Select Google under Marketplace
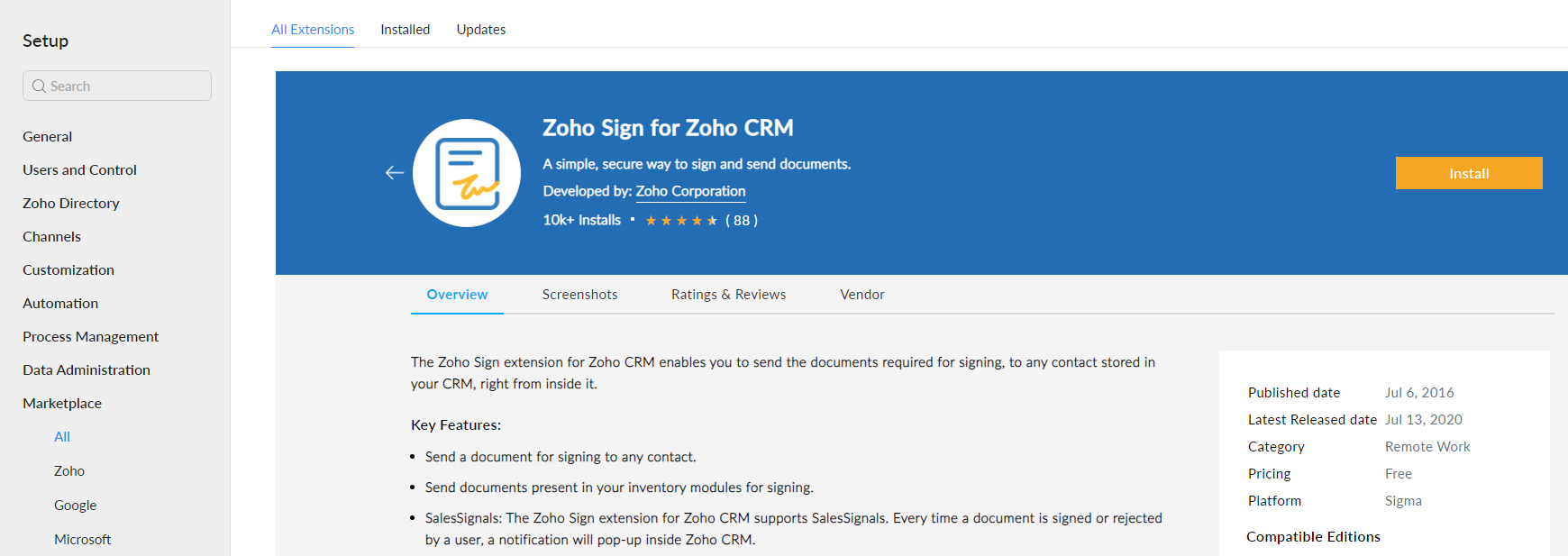This screenshot has width=1568, height=556. [x=75, y=506]
